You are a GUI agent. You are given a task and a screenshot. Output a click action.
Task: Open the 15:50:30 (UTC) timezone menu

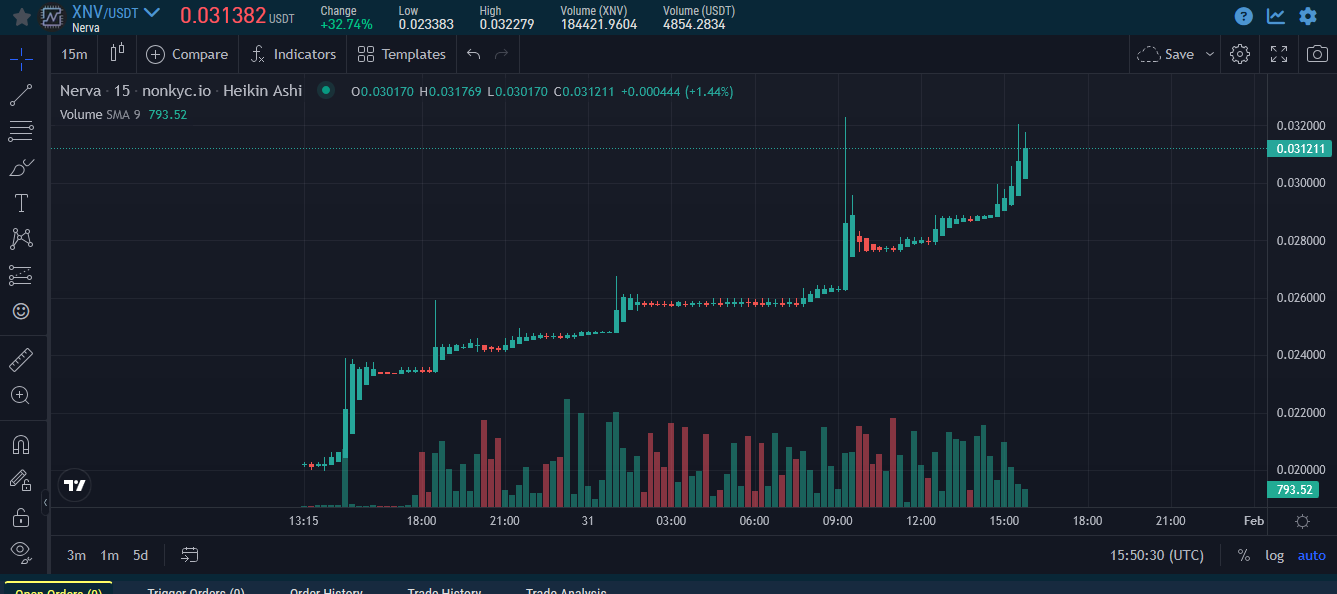click(x=1157, y=555)
